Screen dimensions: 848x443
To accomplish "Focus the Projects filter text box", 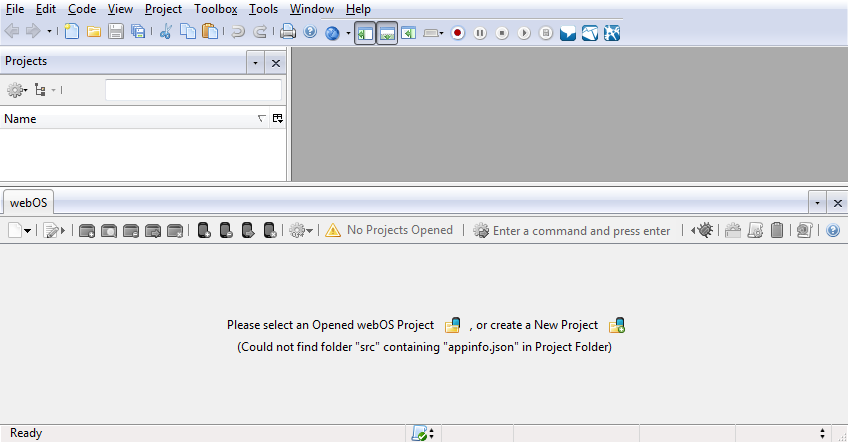I will tap(193, 90).
